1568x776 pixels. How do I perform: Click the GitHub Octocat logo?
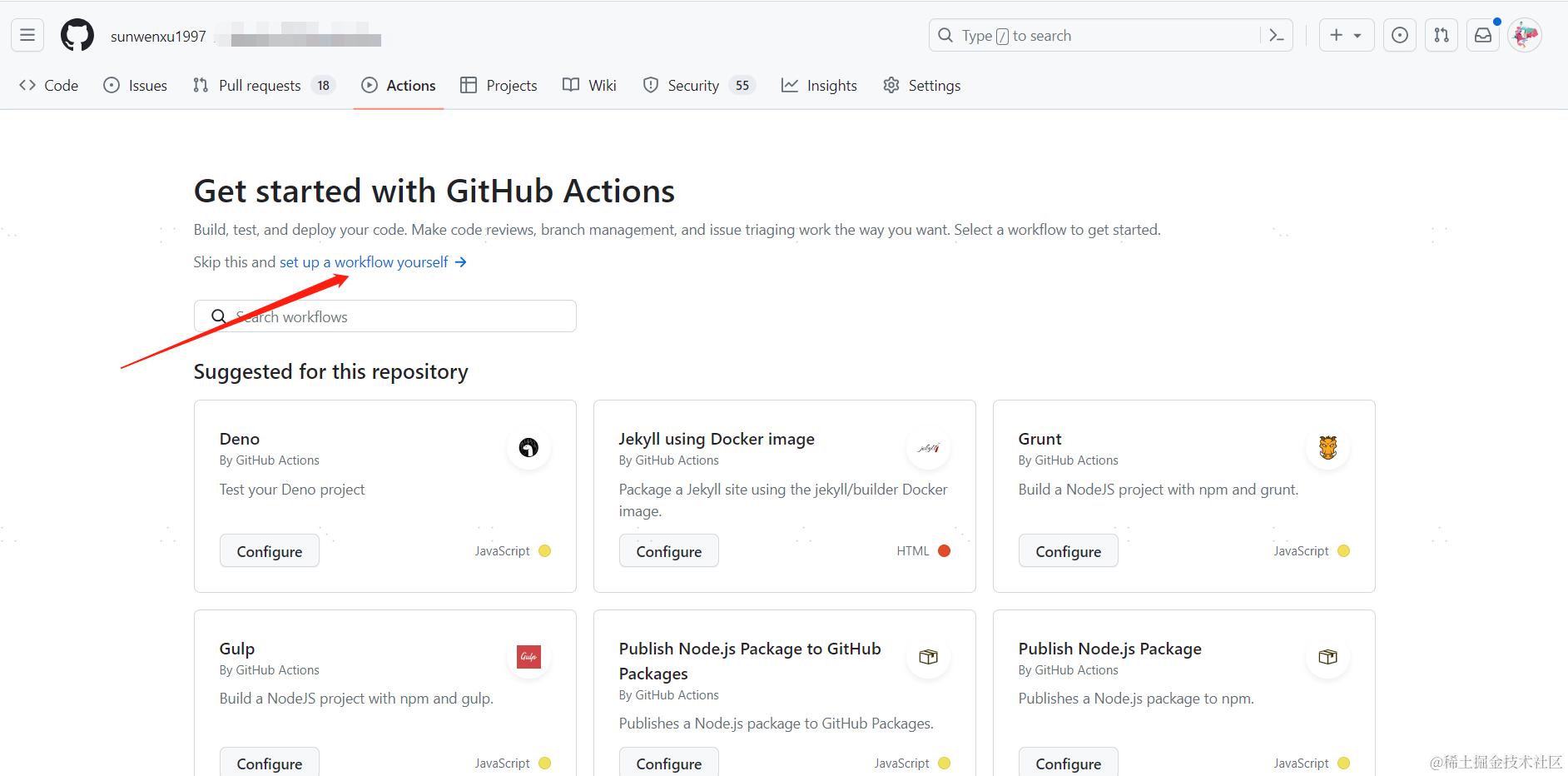click(x=77, y=36)
